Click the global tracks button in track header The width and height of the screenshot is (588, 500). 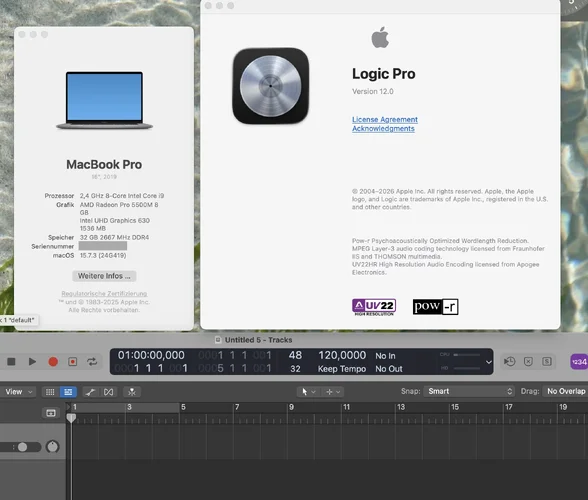[51, 413]
